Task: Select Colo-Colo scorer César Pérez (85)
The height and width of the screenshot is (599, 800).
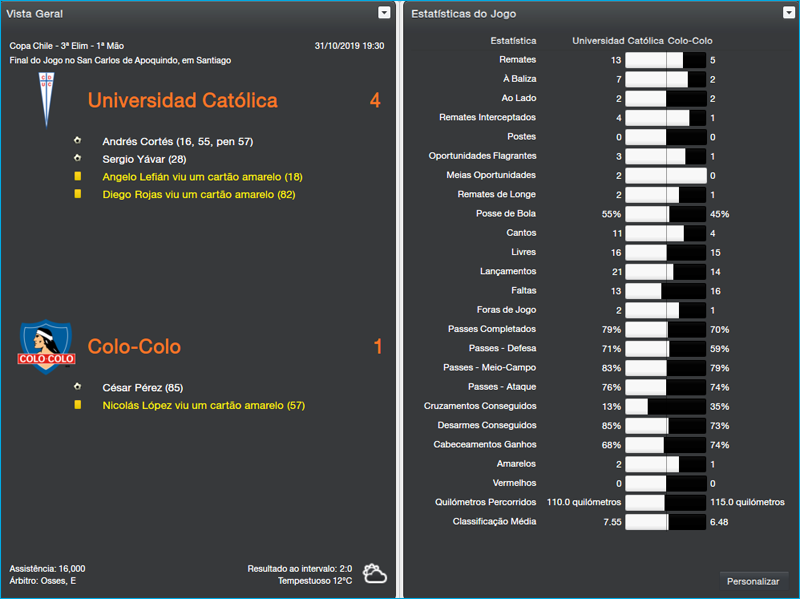Action: 142,387
